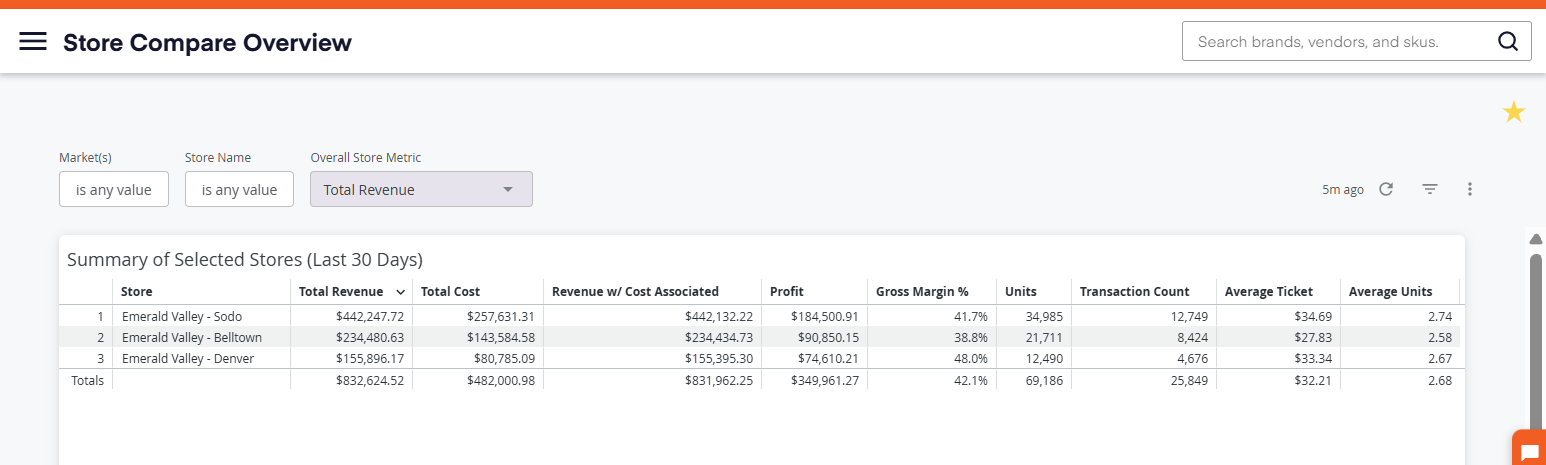Sort by the Gross Margin % column
1546x465 pixels.
(x=922, y=292)
